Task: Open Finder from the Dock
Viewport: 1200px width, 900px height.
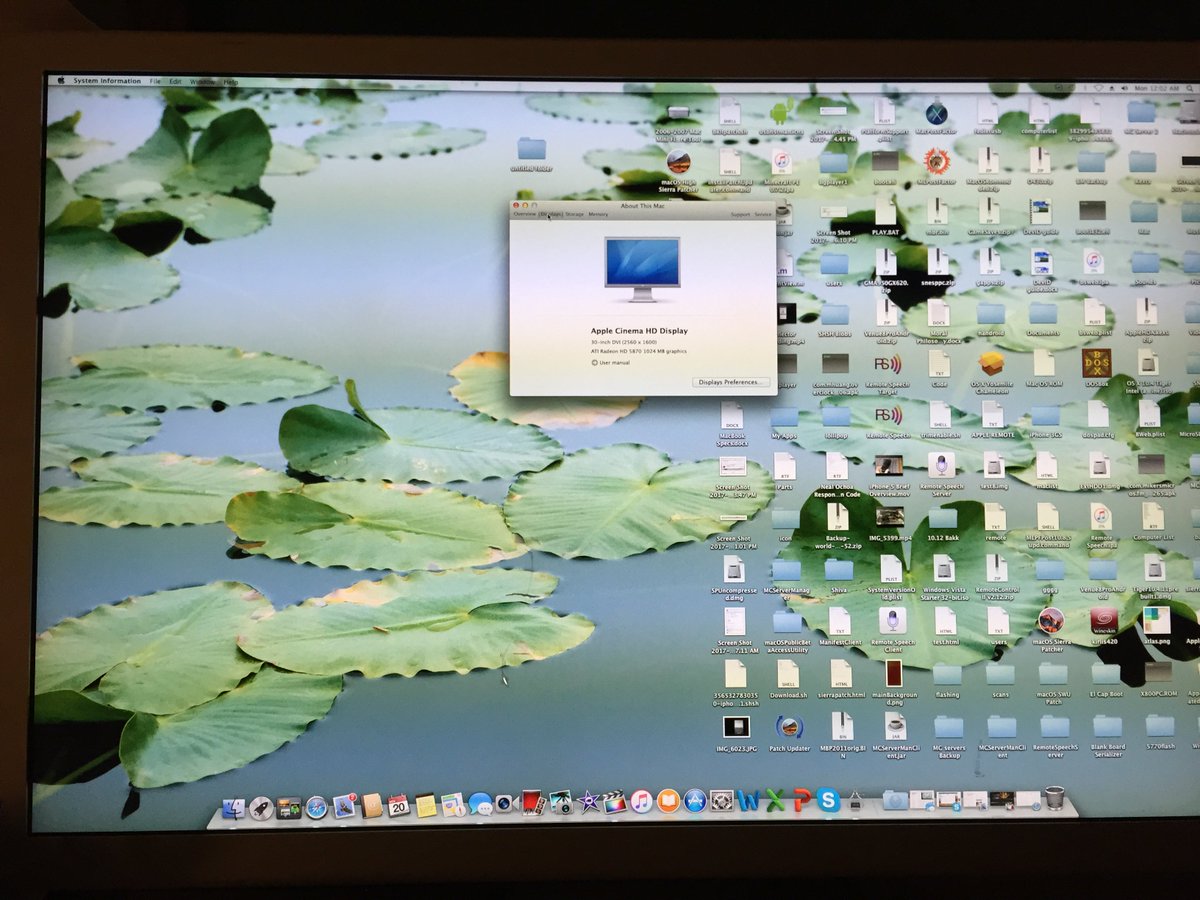Action: point(234,807)
